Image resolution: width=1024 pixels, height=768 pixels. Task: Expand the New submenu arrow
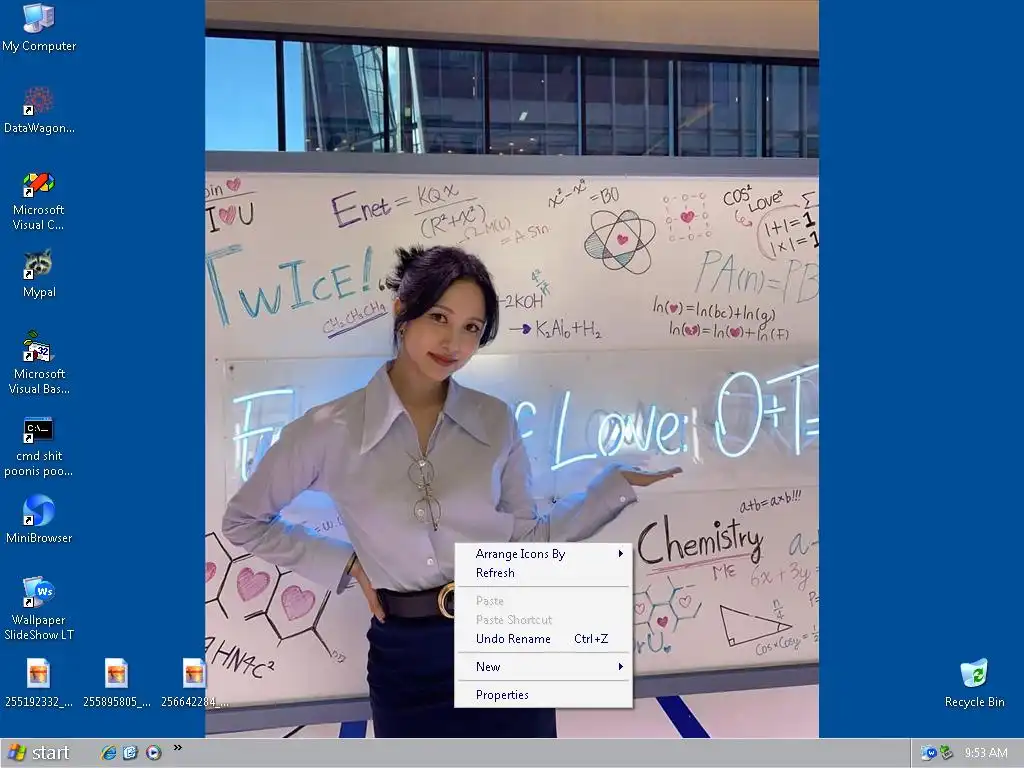pyautogui.click(x=620, y=667)
